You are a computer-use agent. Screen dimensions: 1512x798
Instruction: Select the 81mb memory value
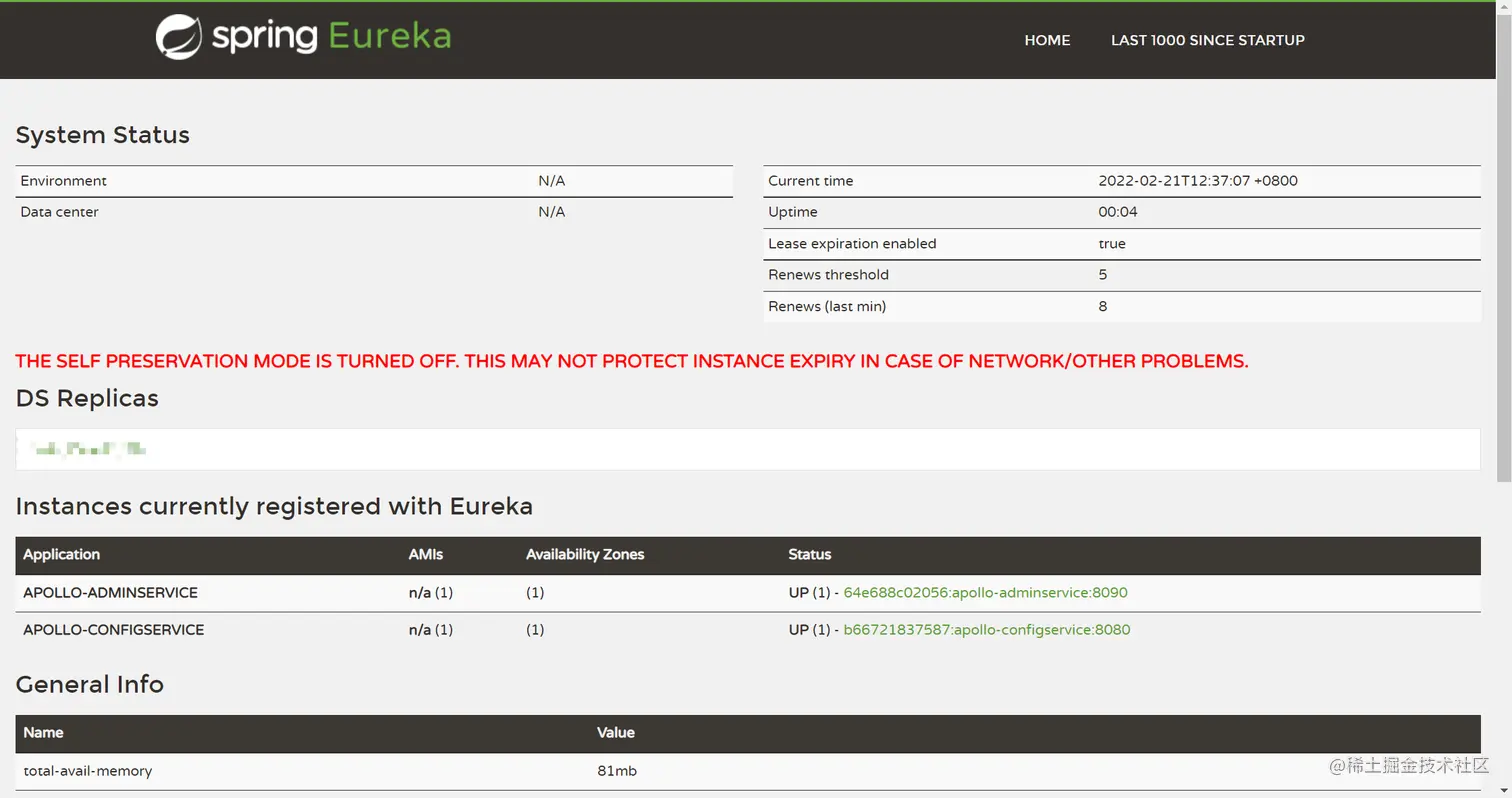(617, 771)
